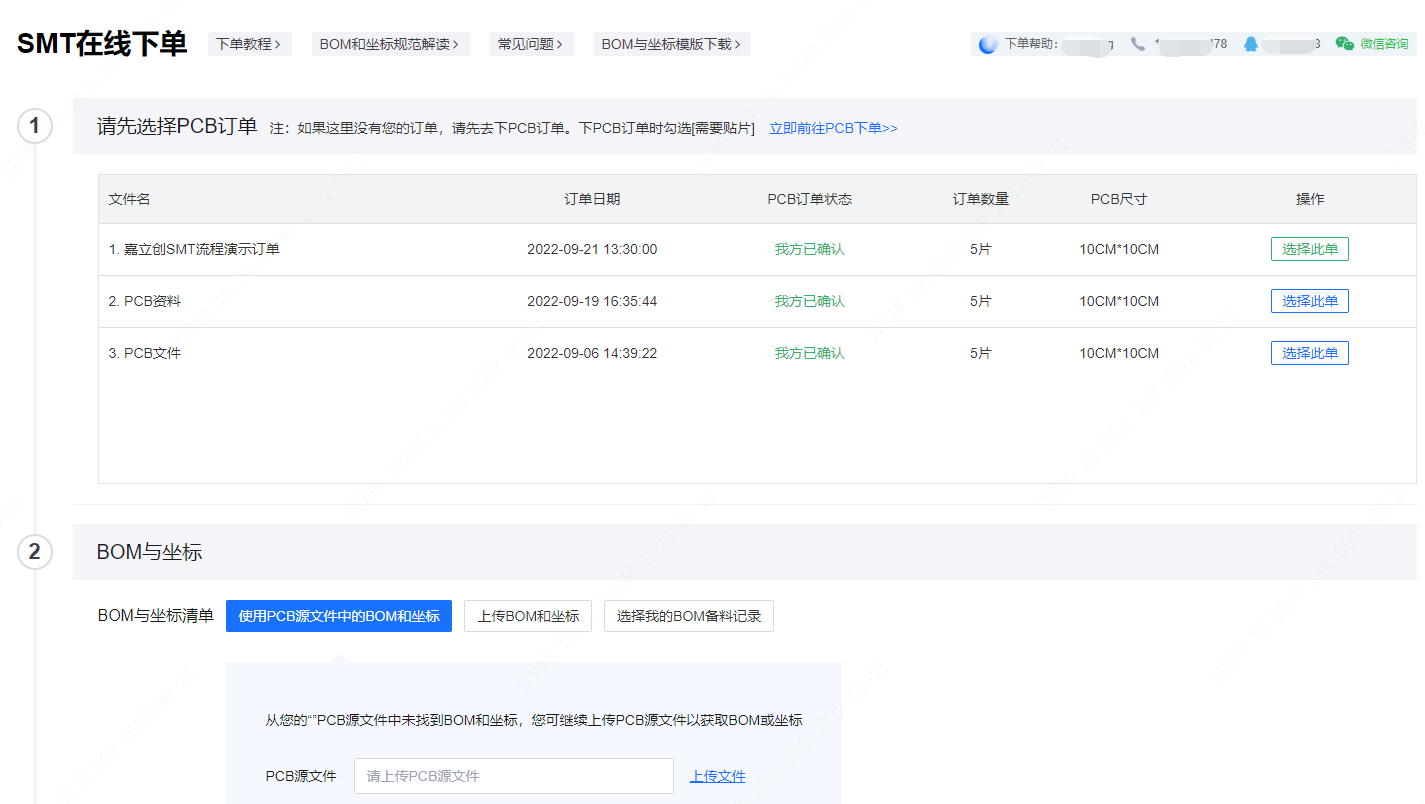Click the 请先选择PCB订单 section heading
Screen dimensions: 1425x804
pyautogui.click(x=177, y=126)
